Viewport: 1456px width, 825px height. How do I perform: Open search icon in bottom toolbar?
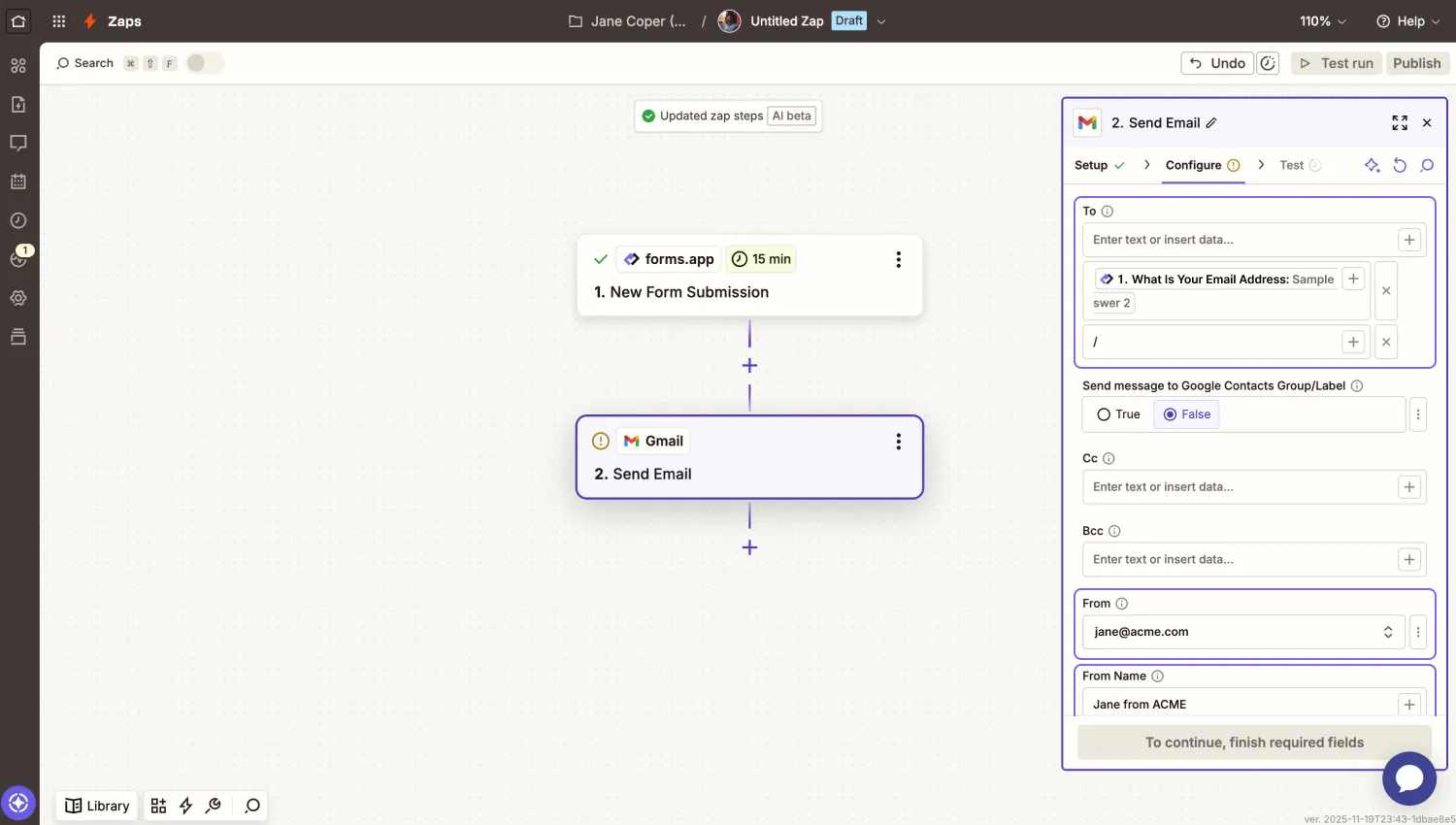tap(251, 806)
